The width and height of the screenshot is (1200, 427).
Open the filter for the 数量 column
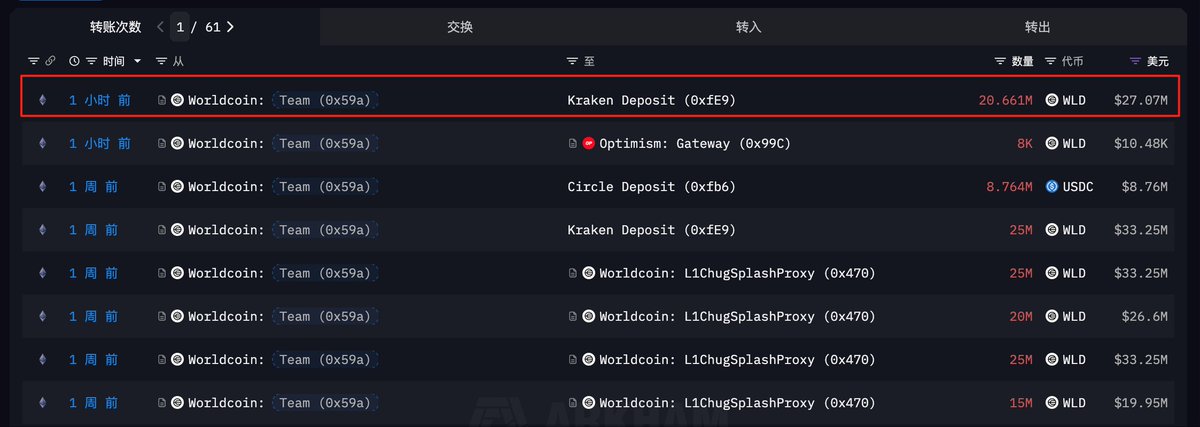[x=1000, y=62]
